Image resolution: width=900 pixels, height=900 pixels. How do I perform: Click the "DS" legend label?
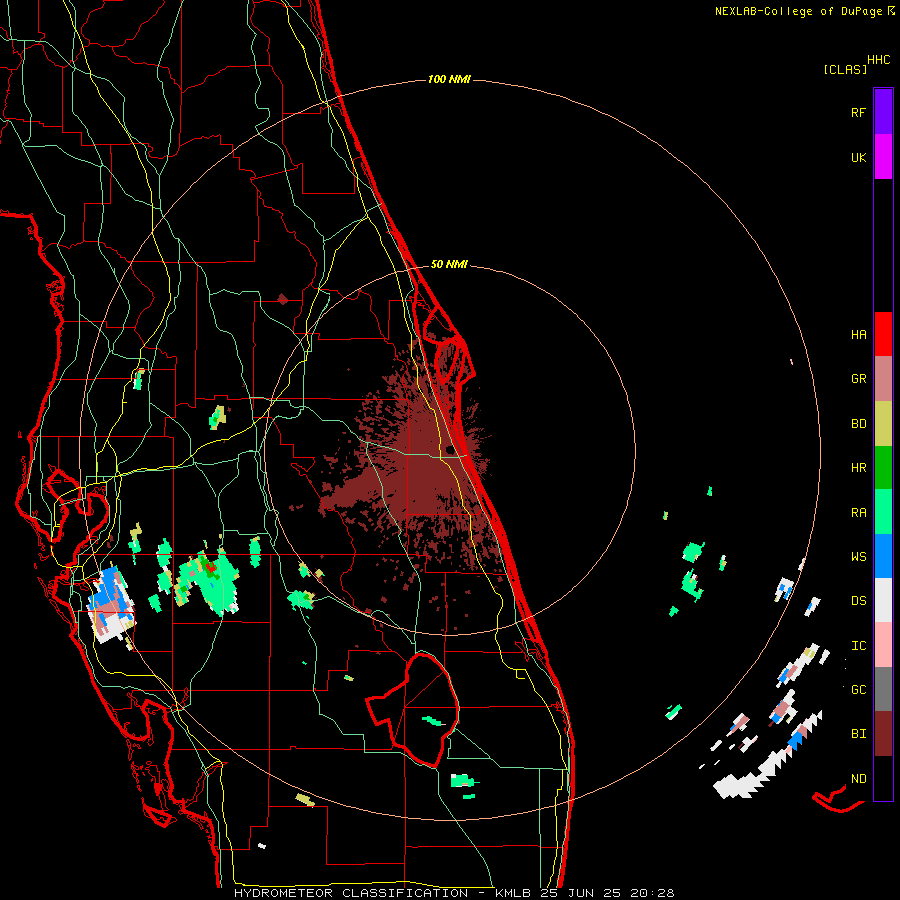pyautogui.click(x=859, y=601)
